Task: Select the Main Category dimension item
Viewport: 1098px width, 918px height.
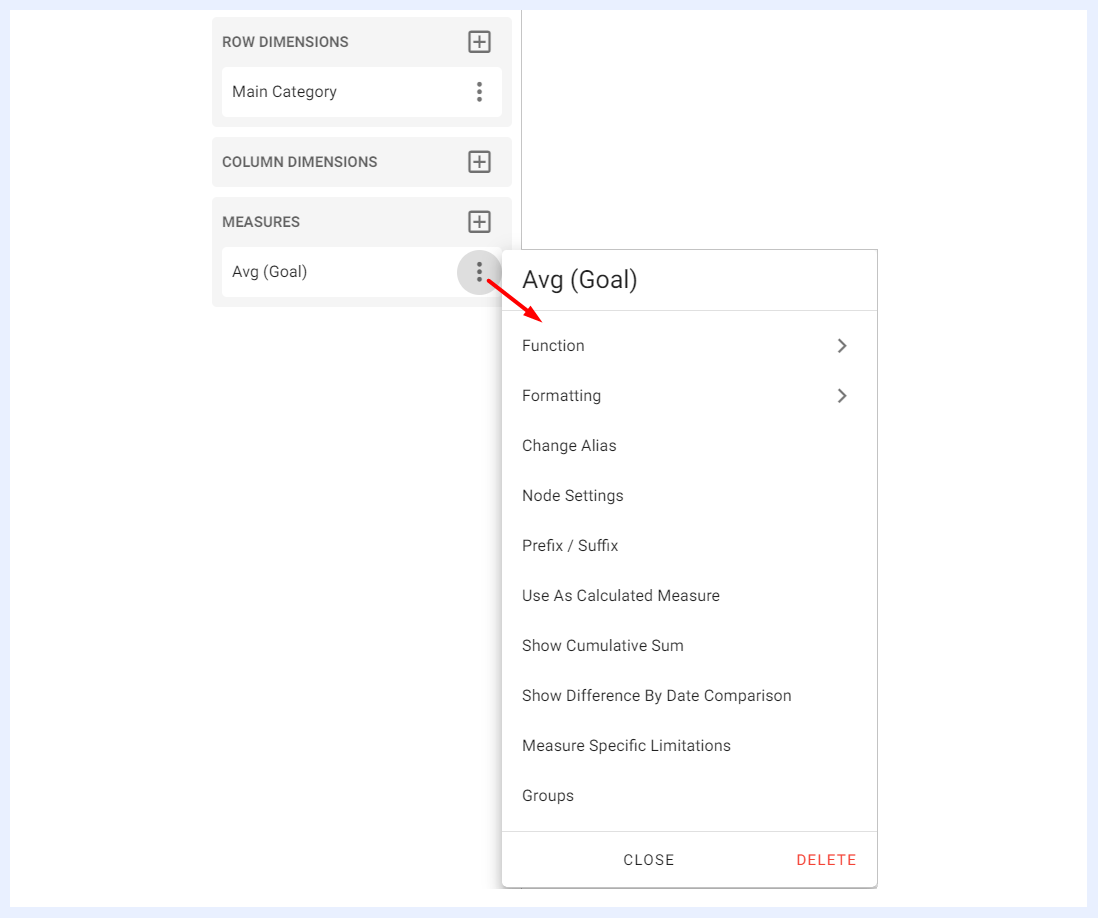Action: click(361, 92)
